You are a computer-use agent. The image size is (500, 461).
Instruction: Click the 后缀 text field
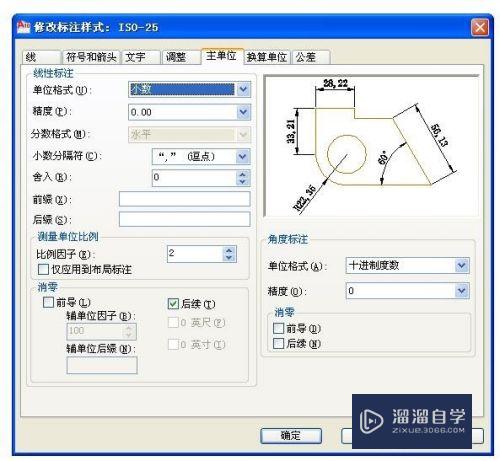(x=185, y=219)
